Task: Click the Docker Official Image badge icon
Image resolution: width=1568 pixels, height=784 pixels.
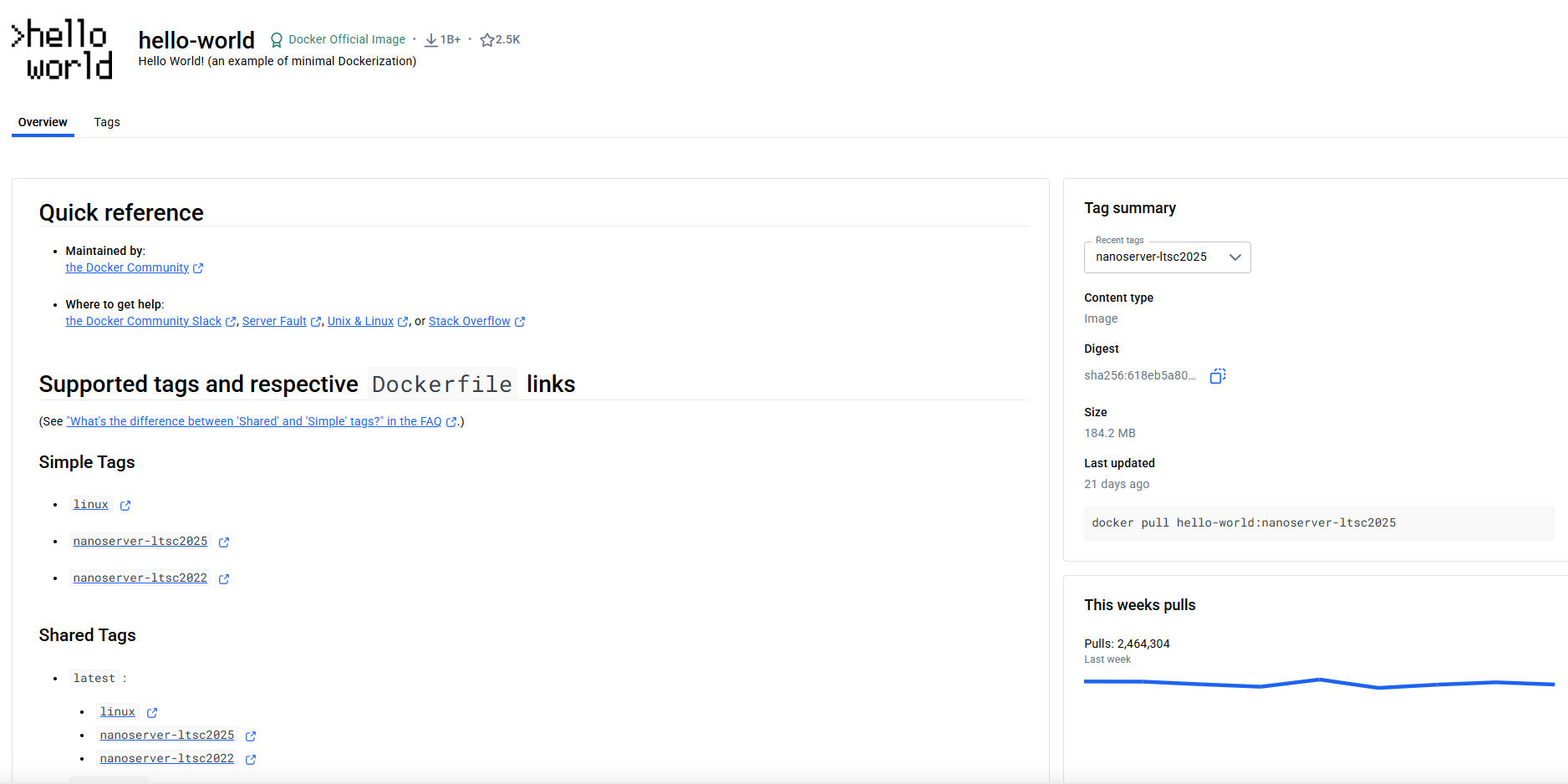Action: [x=277, y=40]
